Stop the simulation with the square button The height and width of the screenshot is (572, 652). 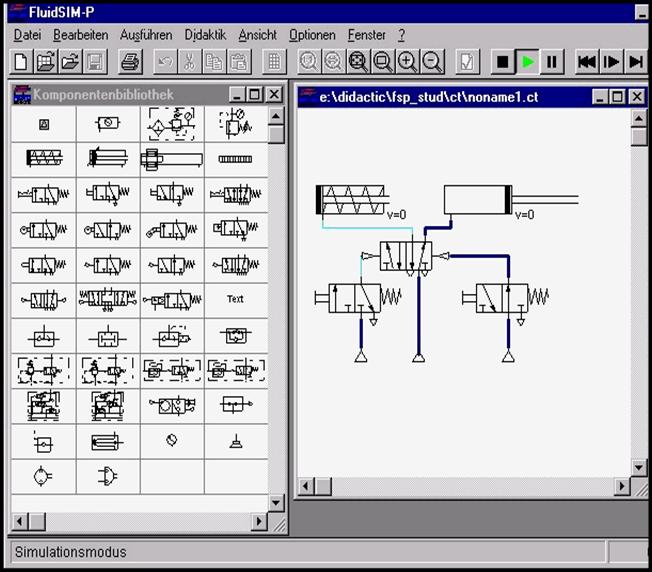point(502,62)
